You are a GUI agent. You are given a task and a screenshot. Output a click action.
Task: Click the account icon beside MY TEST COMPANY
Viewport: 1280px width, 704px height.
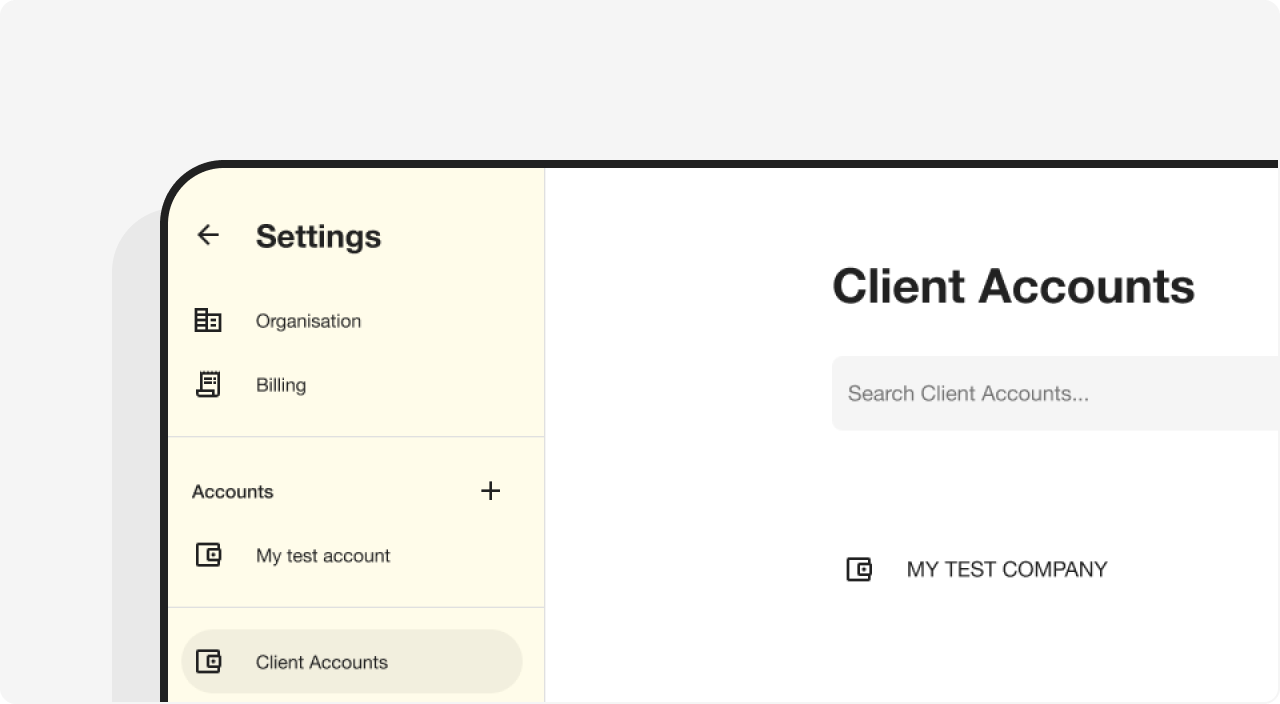pyautogui.click(x=858, y=569)
